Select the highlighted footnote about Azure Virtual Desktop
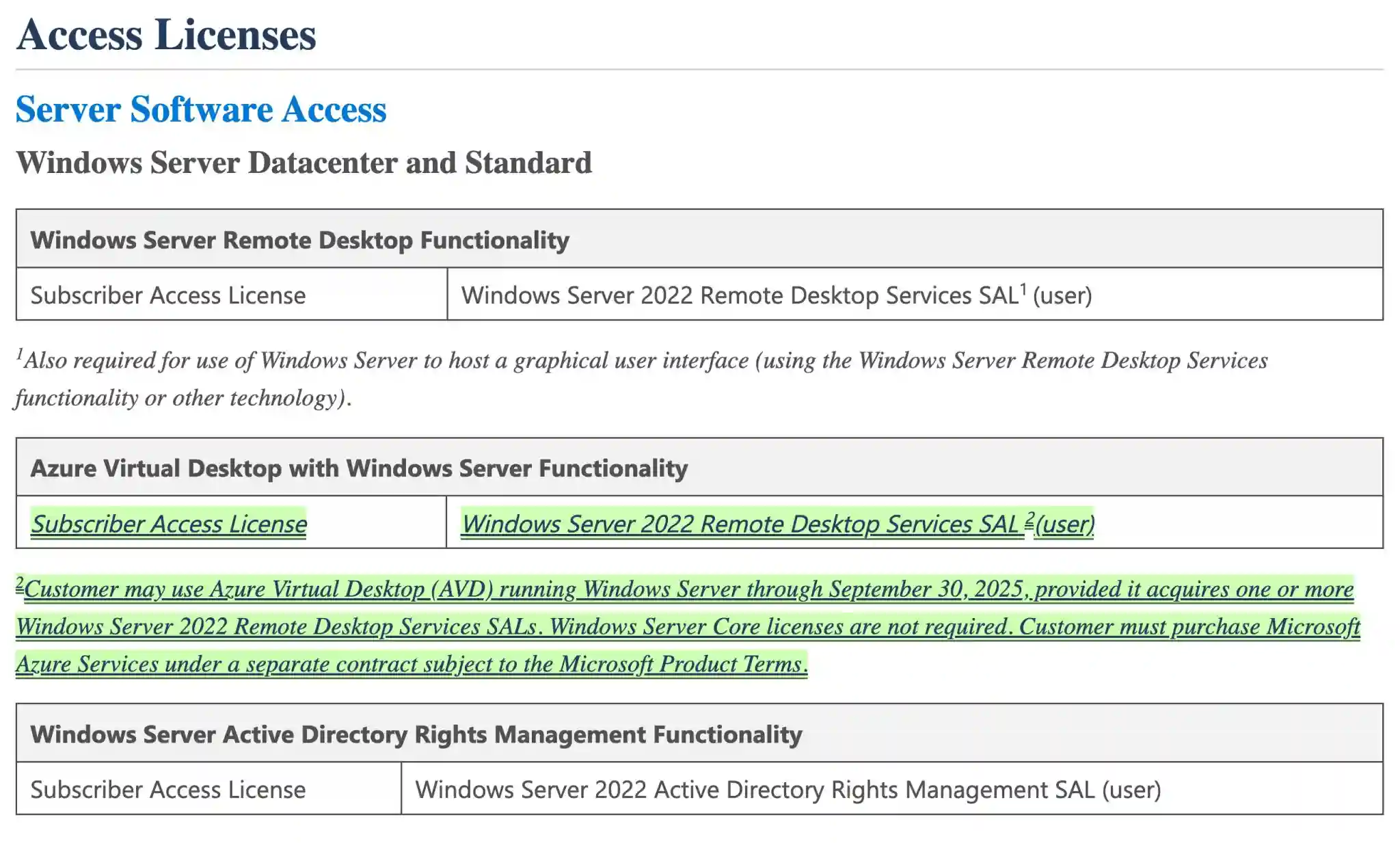Screen dimensions: 1400x843 (684, 626)
